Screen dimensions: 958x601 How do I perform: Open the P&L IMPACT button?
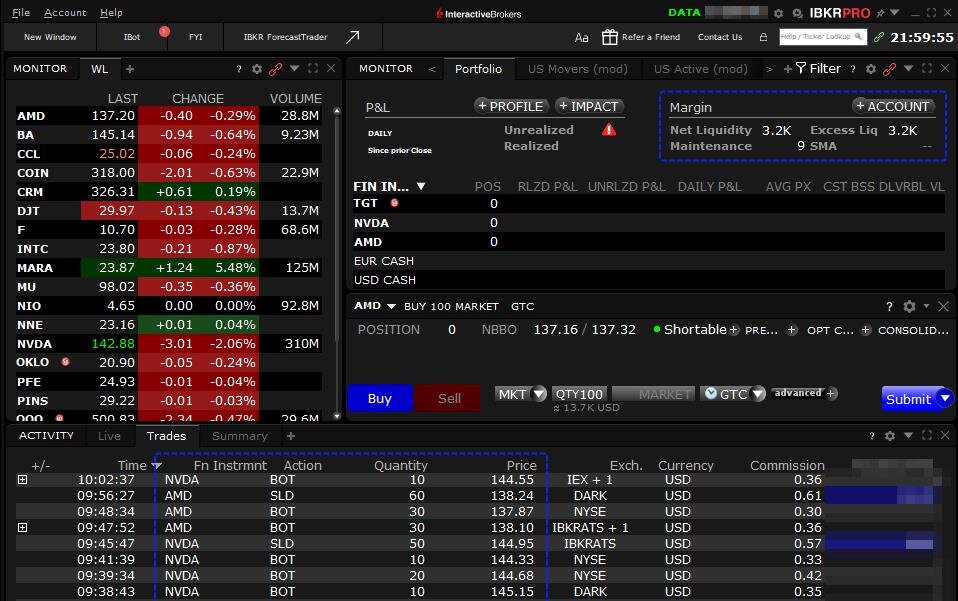(x=590, y=106)
